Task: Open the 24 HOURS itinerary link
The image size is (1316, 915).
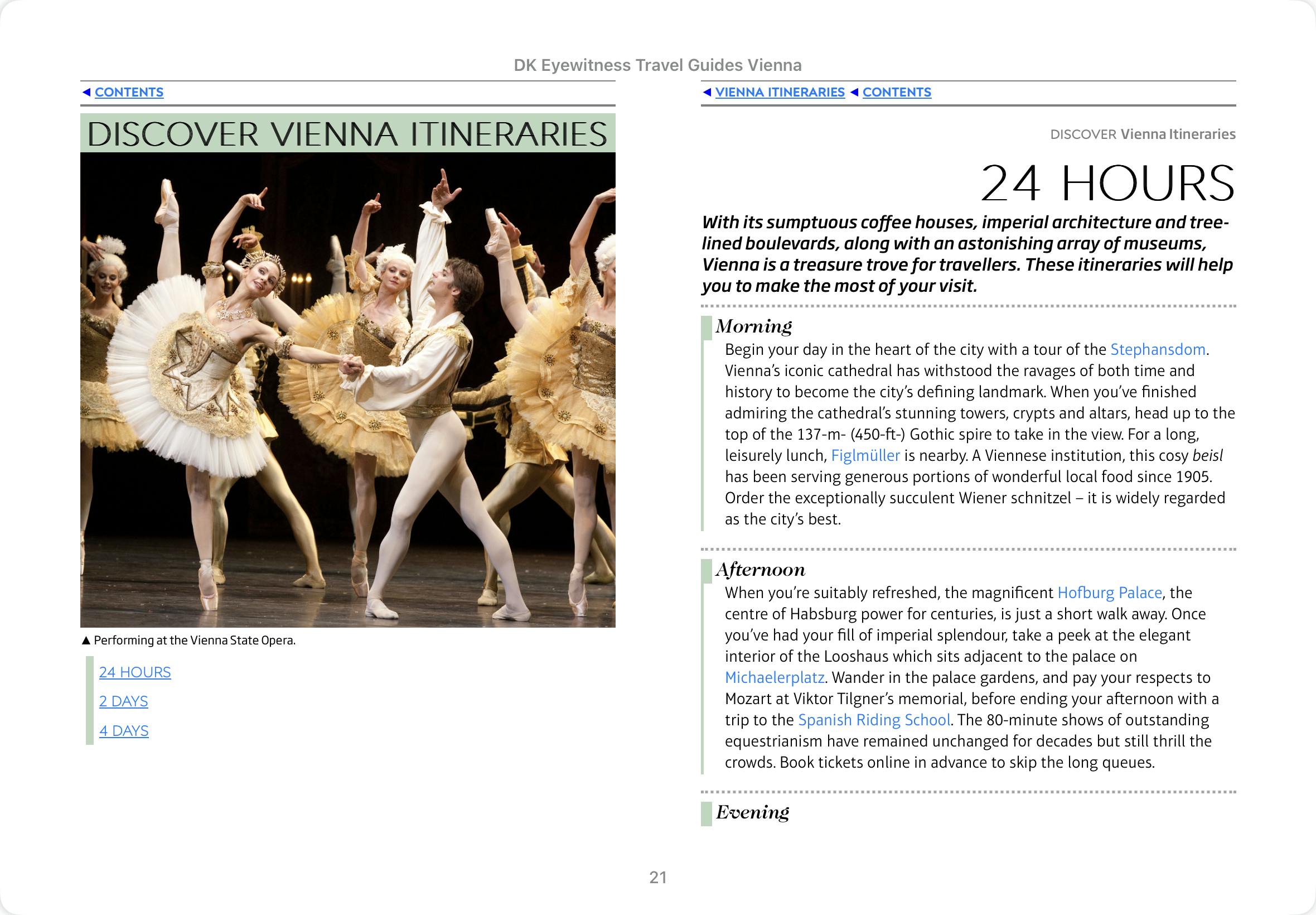Action: click(x=134, y=672)
